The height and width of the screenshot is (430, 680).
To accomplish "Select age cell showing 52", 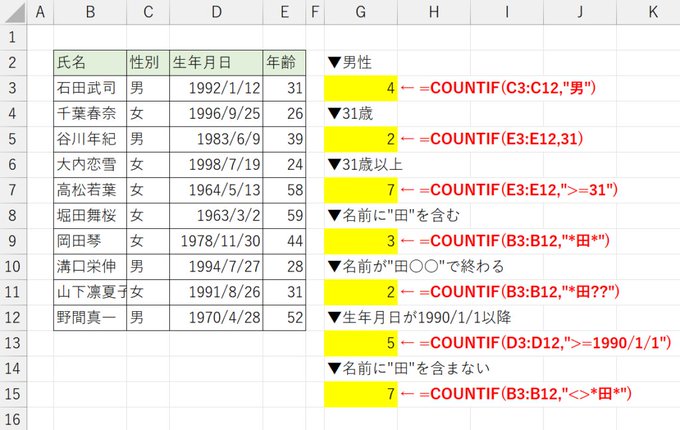I will point(284,318).
